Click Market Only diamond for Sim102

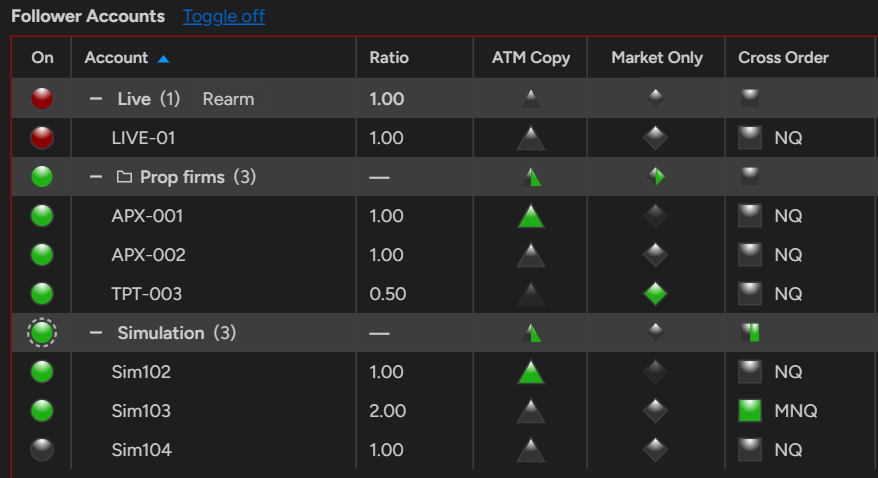655,372
